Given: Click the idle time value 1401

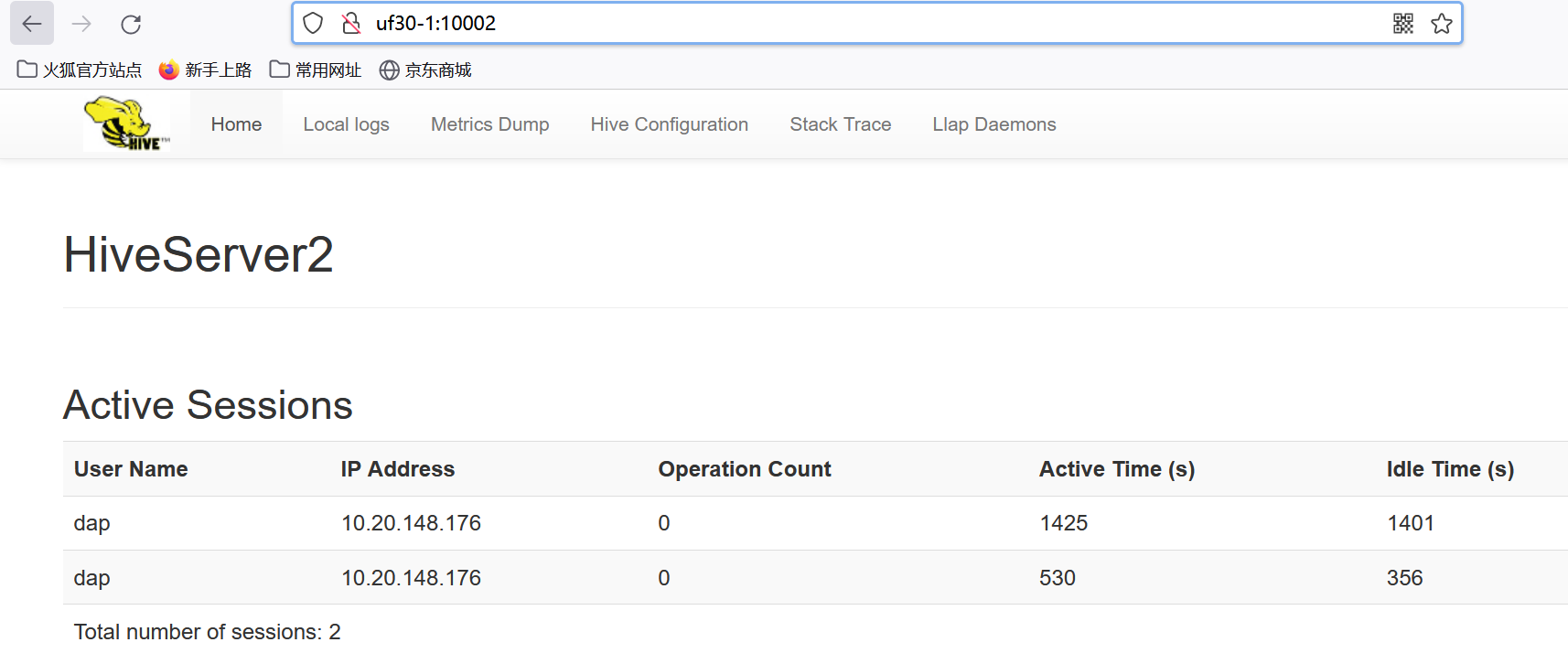Looking at the screenshot, I should tap(1411, 523).
